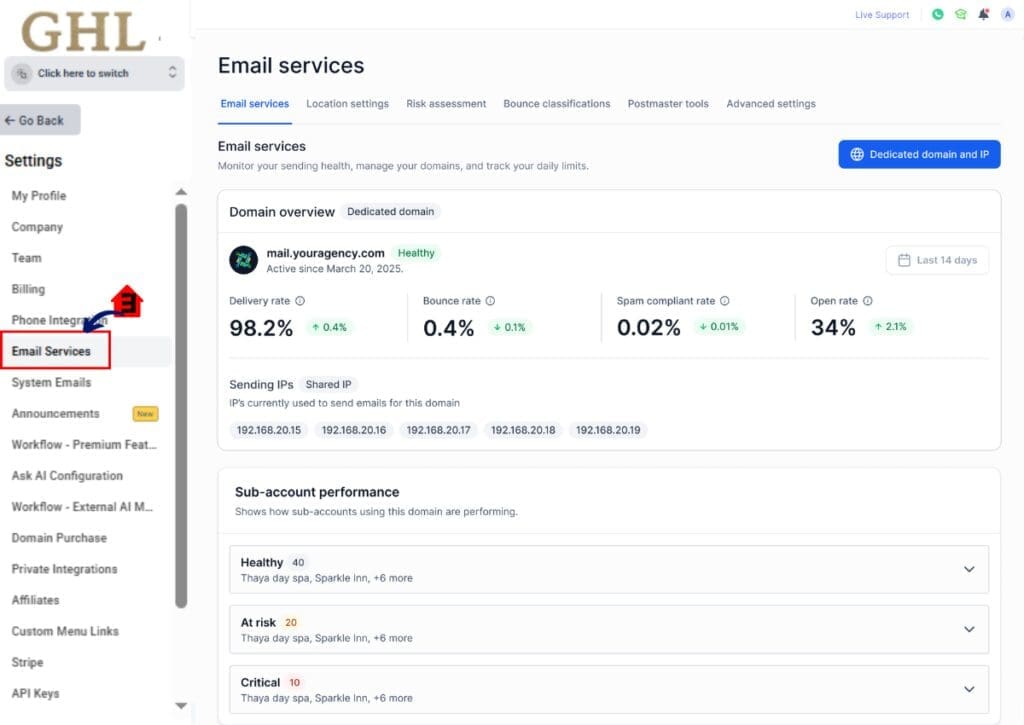Click the sidebar vertical scrollbar
1024x725 pixels.
[x=181, y=406]
